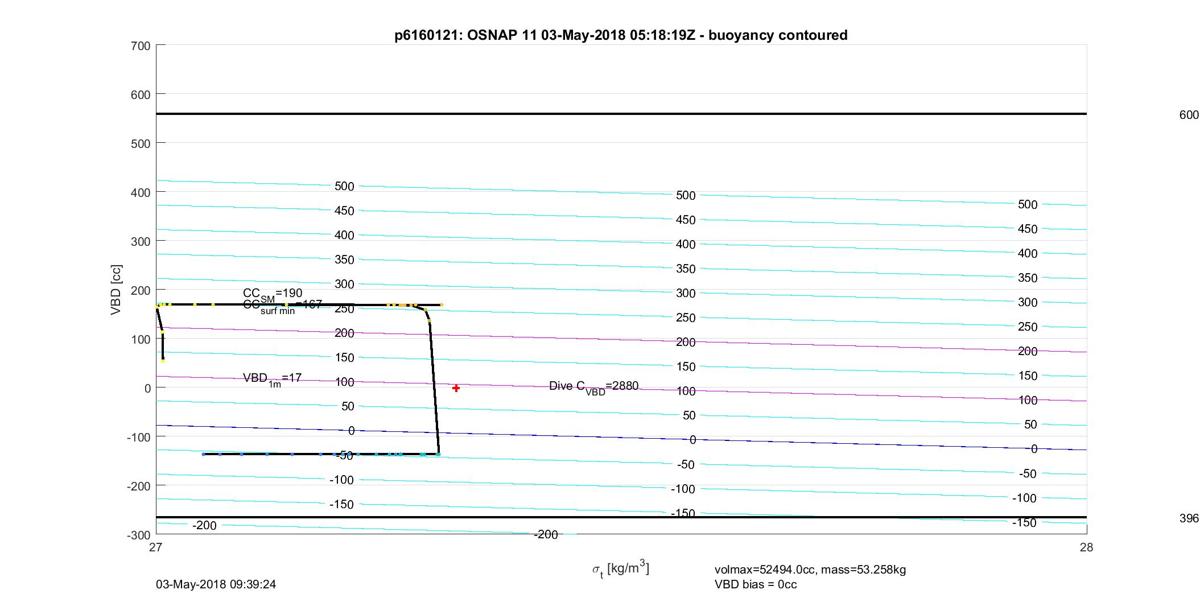Click the 'volmax=52494.0cc, mass=53.258kg' text

810,570
